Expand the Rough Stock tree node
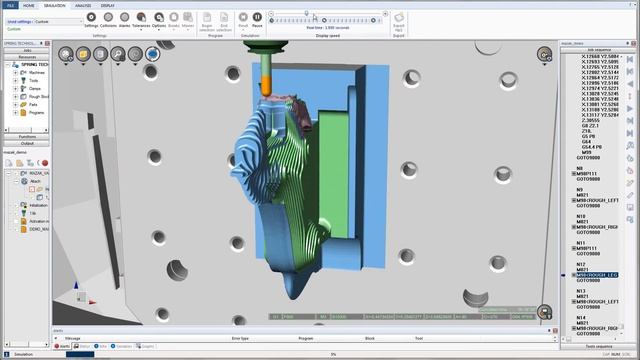This screenshot has width=640, height=360. pyautogui.click(x=16, y=97)
